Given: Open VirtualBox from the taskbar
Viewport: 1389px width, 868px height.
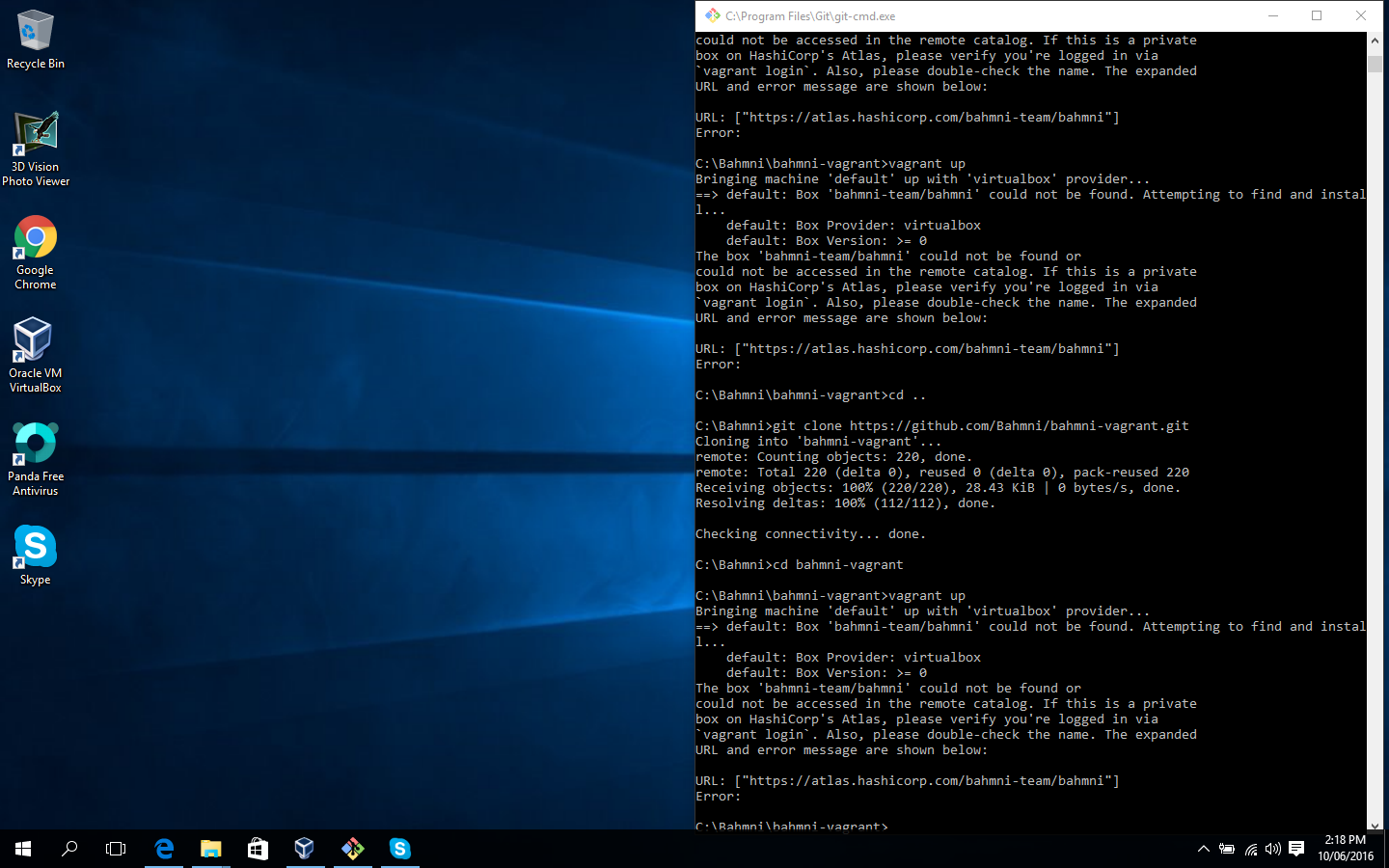Looking at the screenshot, I should pos(305,849).
